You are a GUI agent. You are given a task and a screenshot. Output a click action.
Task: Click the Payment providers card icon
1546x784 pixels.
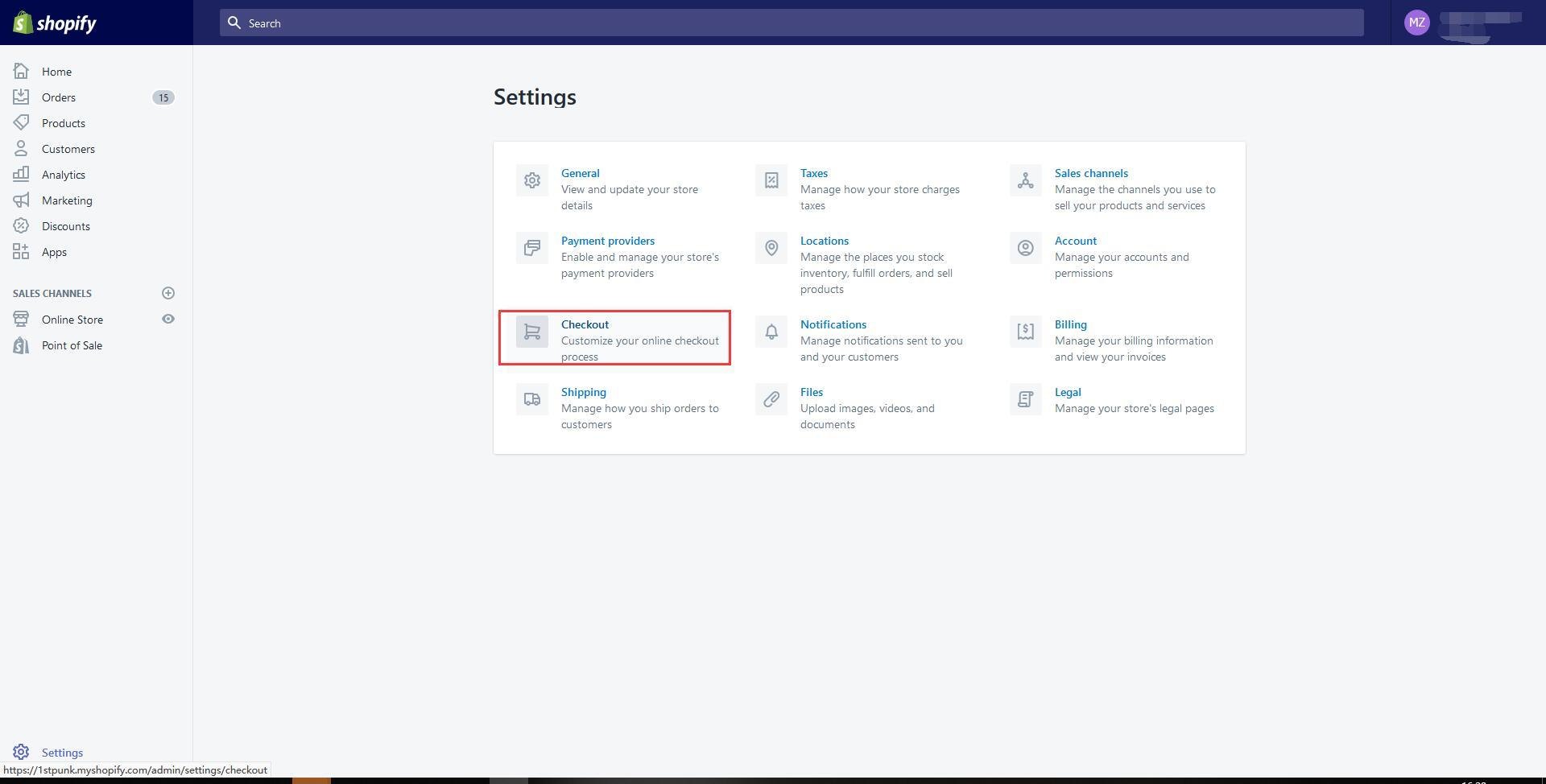coord(532,248)
